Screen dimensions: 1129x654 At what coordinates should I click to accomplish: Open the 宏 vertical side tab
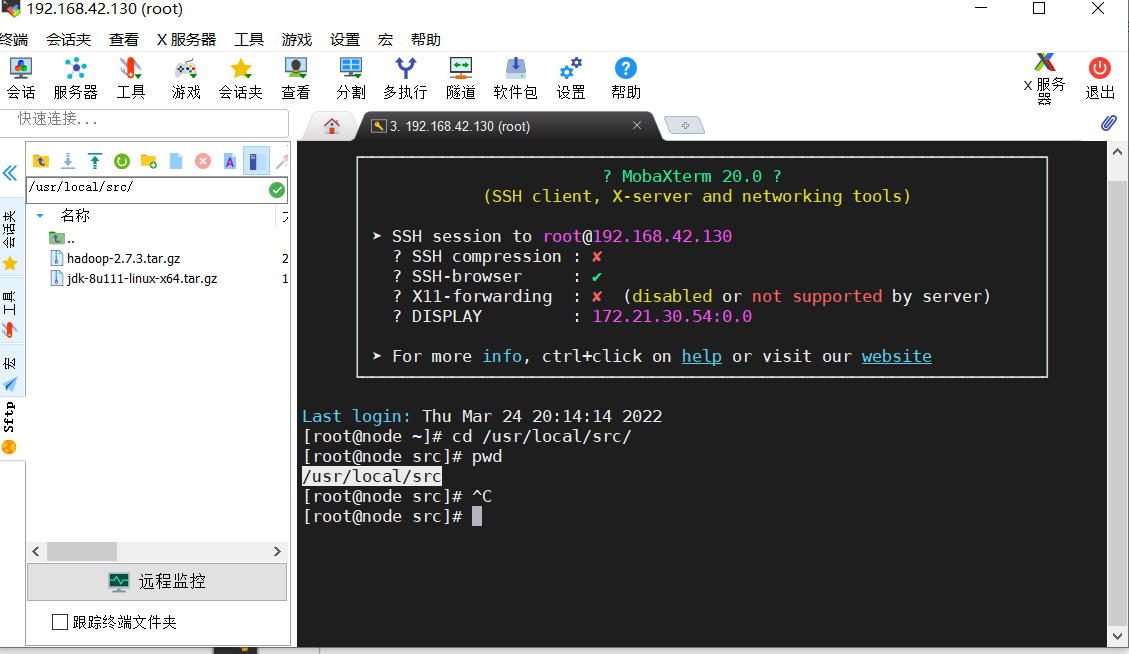tap(10, 374)
